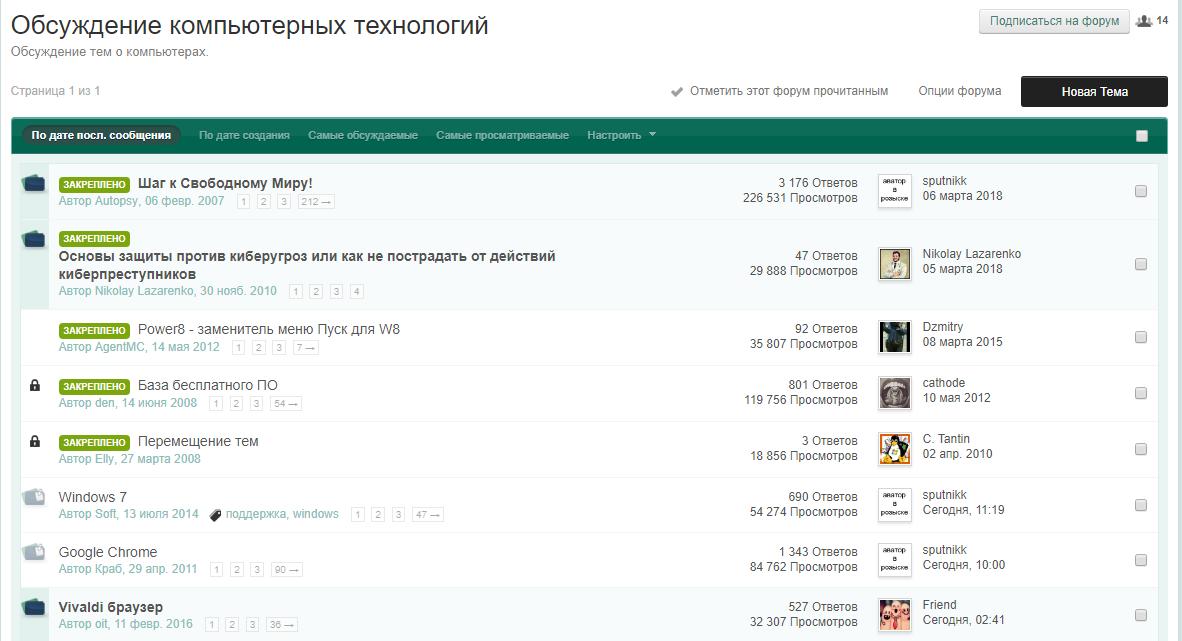Jump to last page 212 of Шаг к Свободному Миру
Viewport: 1182px width, 641px height.
pos(316,202)
